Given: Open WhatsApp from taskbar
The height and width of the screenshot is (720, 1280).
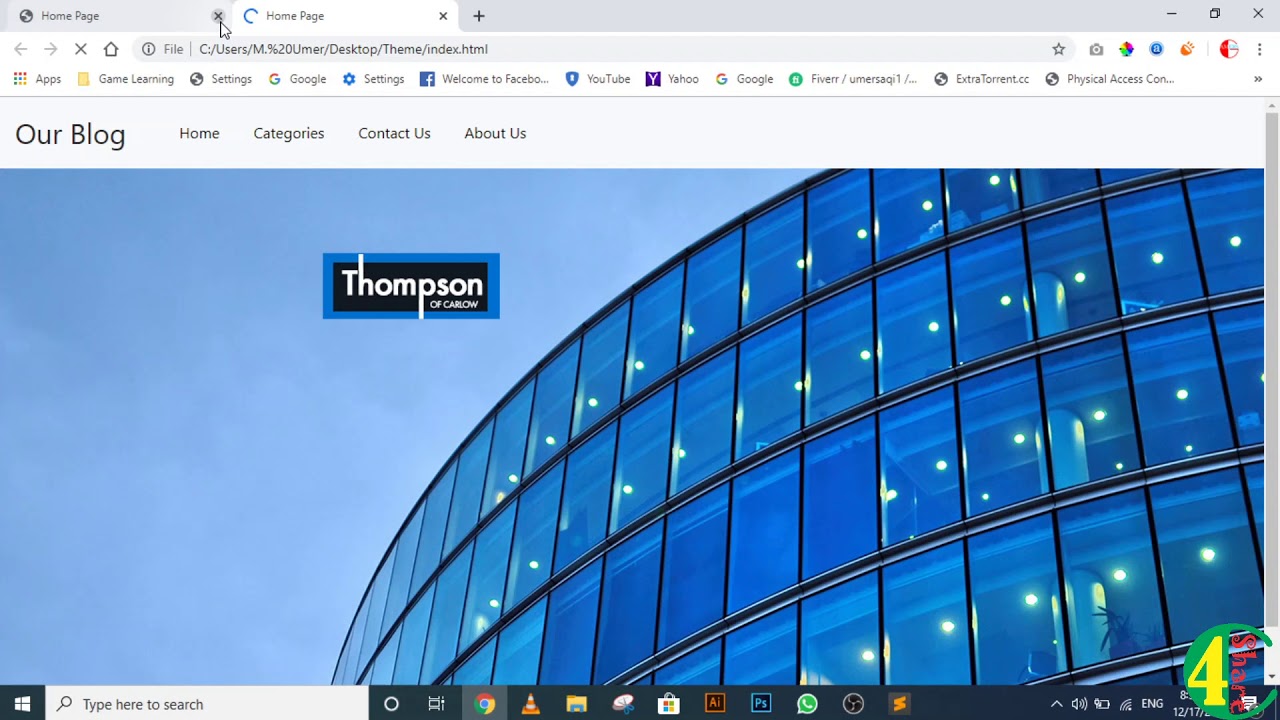Looking at the screenshot, I should point(807,704).
